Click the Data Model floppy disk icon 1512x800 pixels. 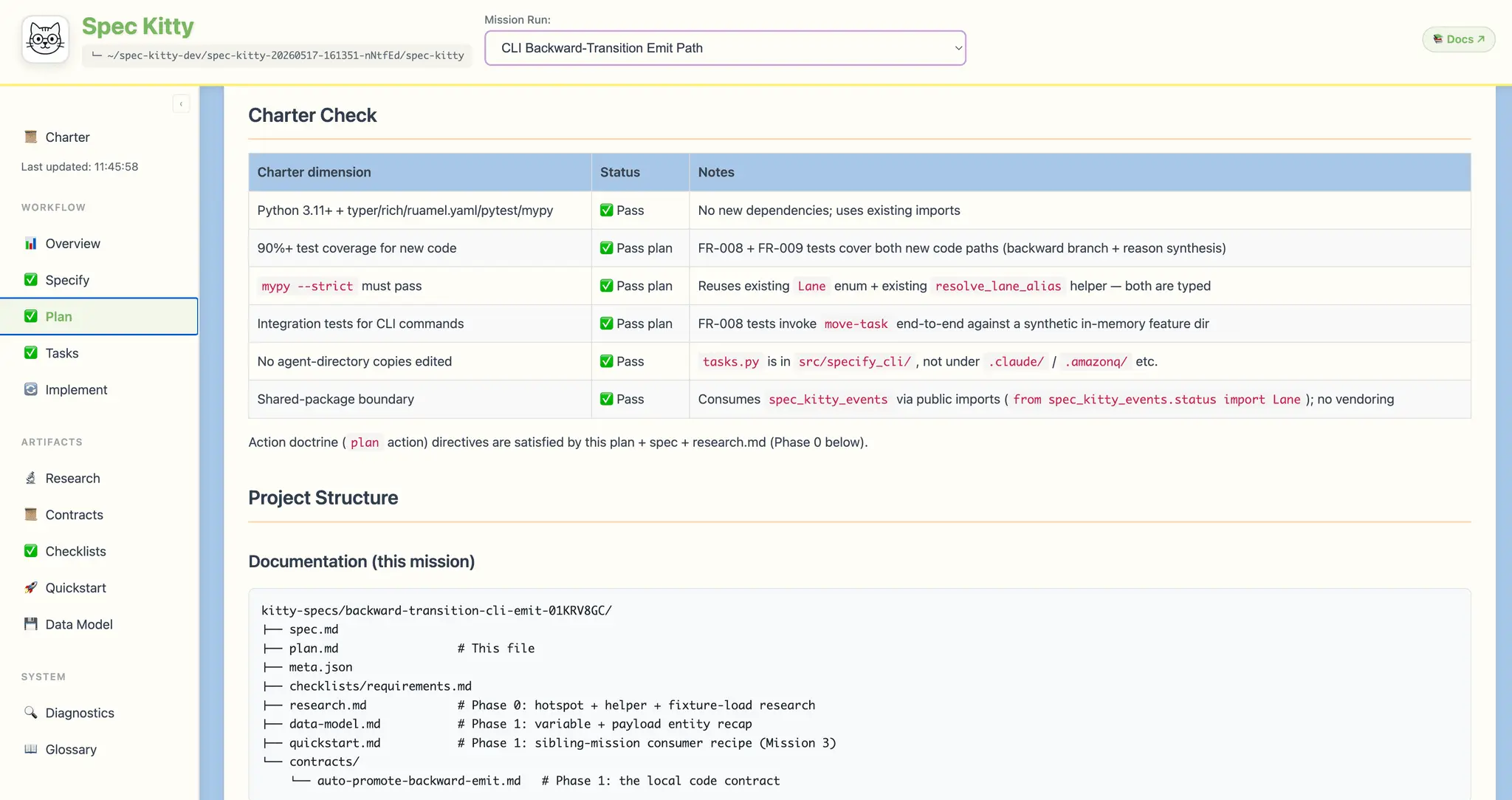(30, 623)
